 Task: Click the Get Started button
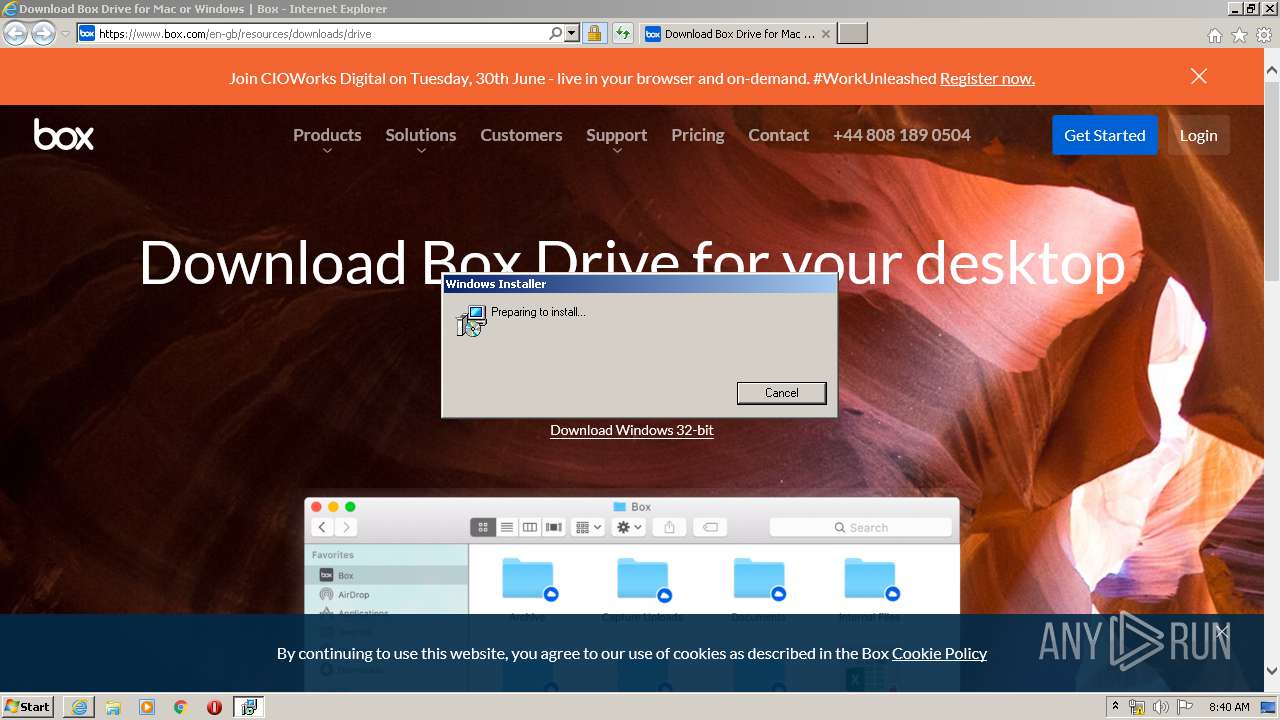tap(1104, 135)
